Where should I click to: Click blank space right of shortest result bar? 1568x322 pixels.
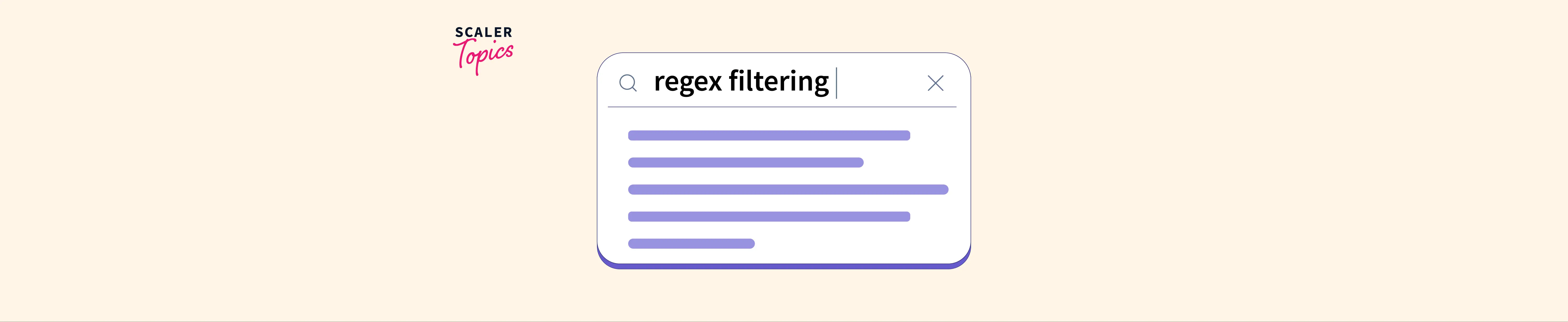coord(852,244)
